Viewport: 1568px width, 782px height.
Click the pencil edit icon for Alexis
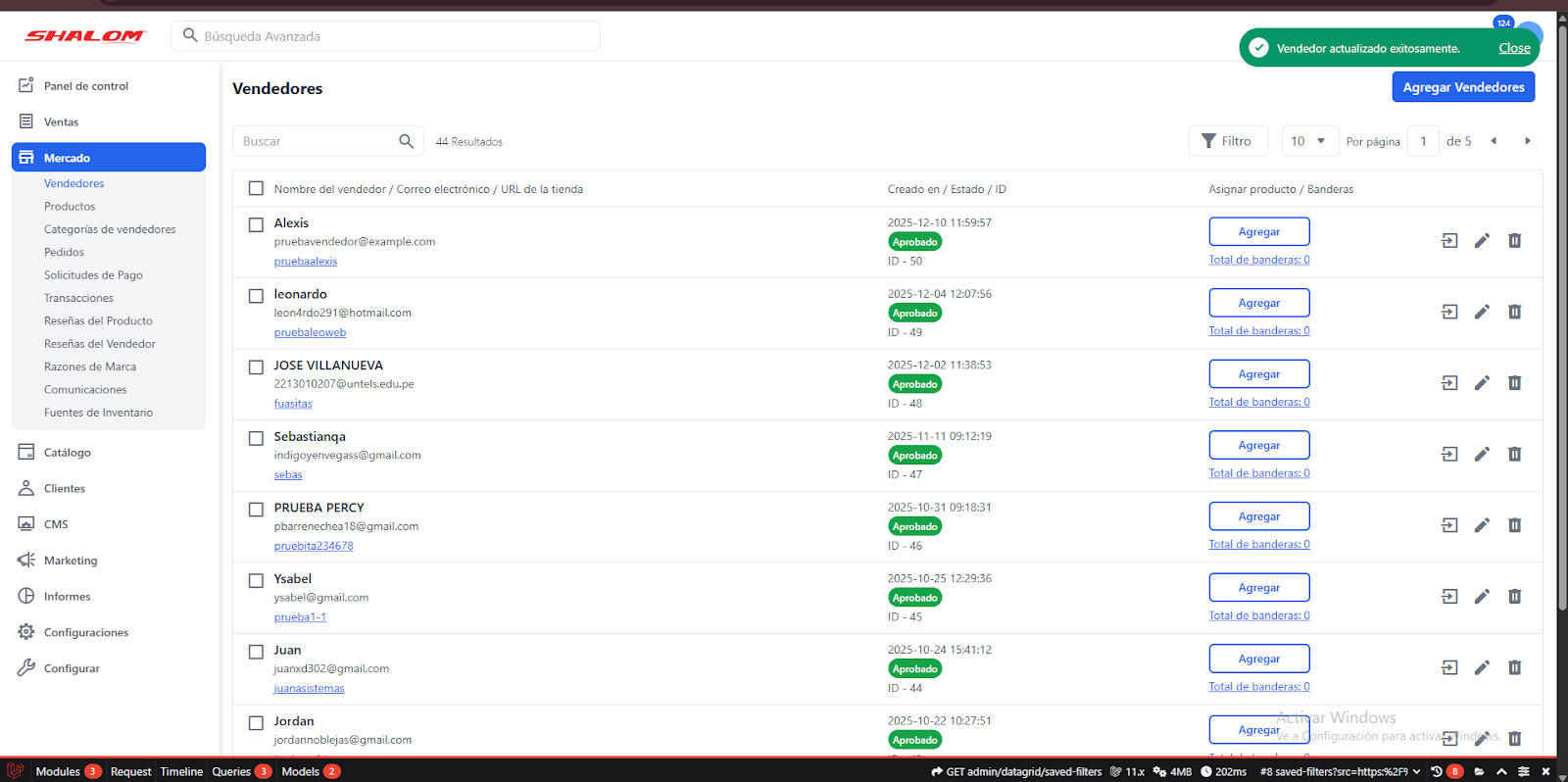[1482, 241]
